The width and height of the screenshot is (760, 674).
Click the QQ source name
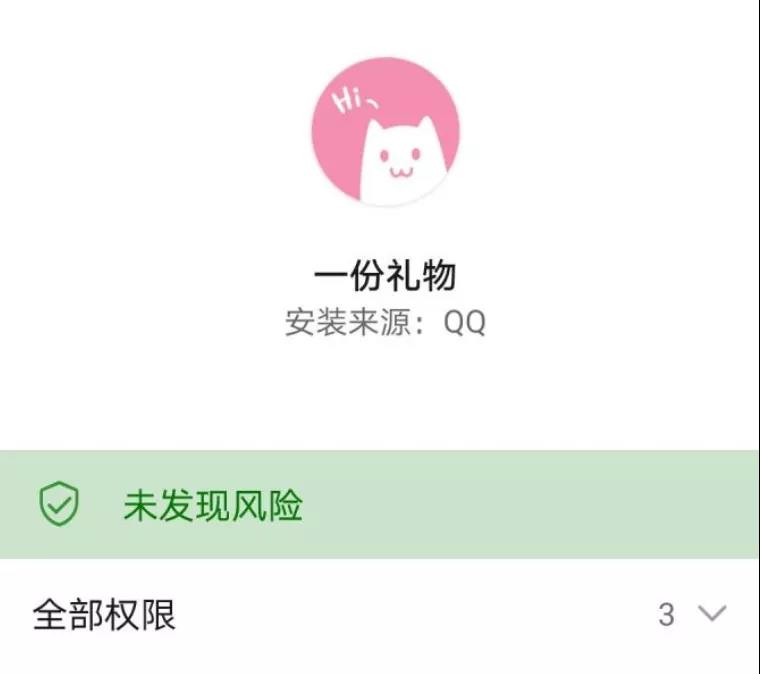click(x=464, y=323)
